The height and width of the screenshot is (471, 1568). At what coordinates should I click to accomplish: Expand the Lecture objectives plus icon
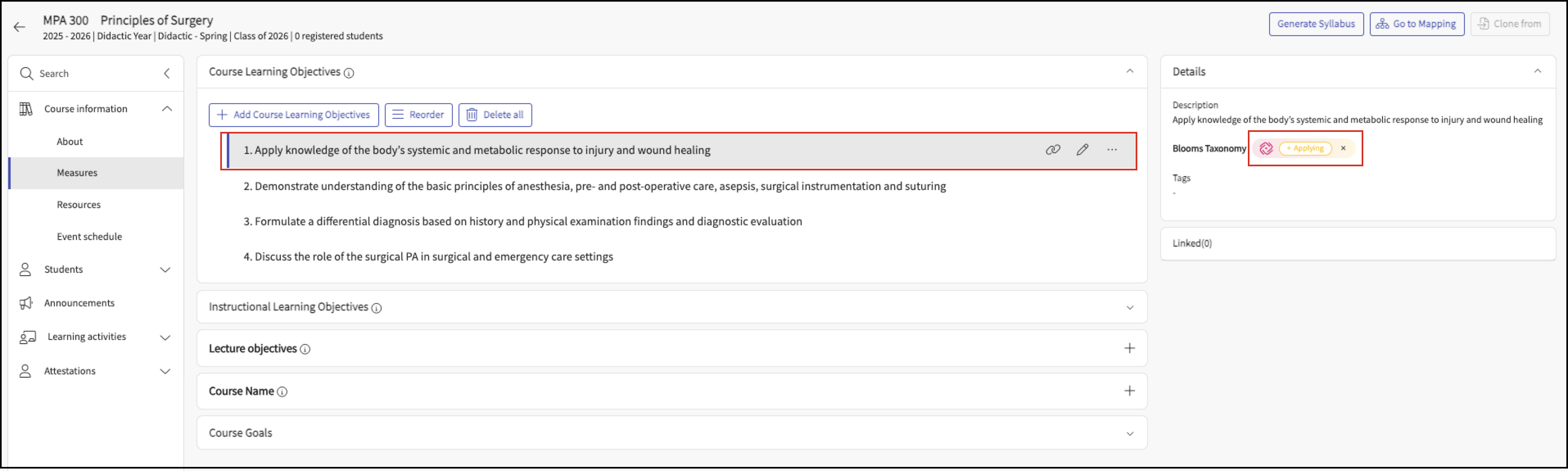pyautogui.click(x=1129, y=349)
